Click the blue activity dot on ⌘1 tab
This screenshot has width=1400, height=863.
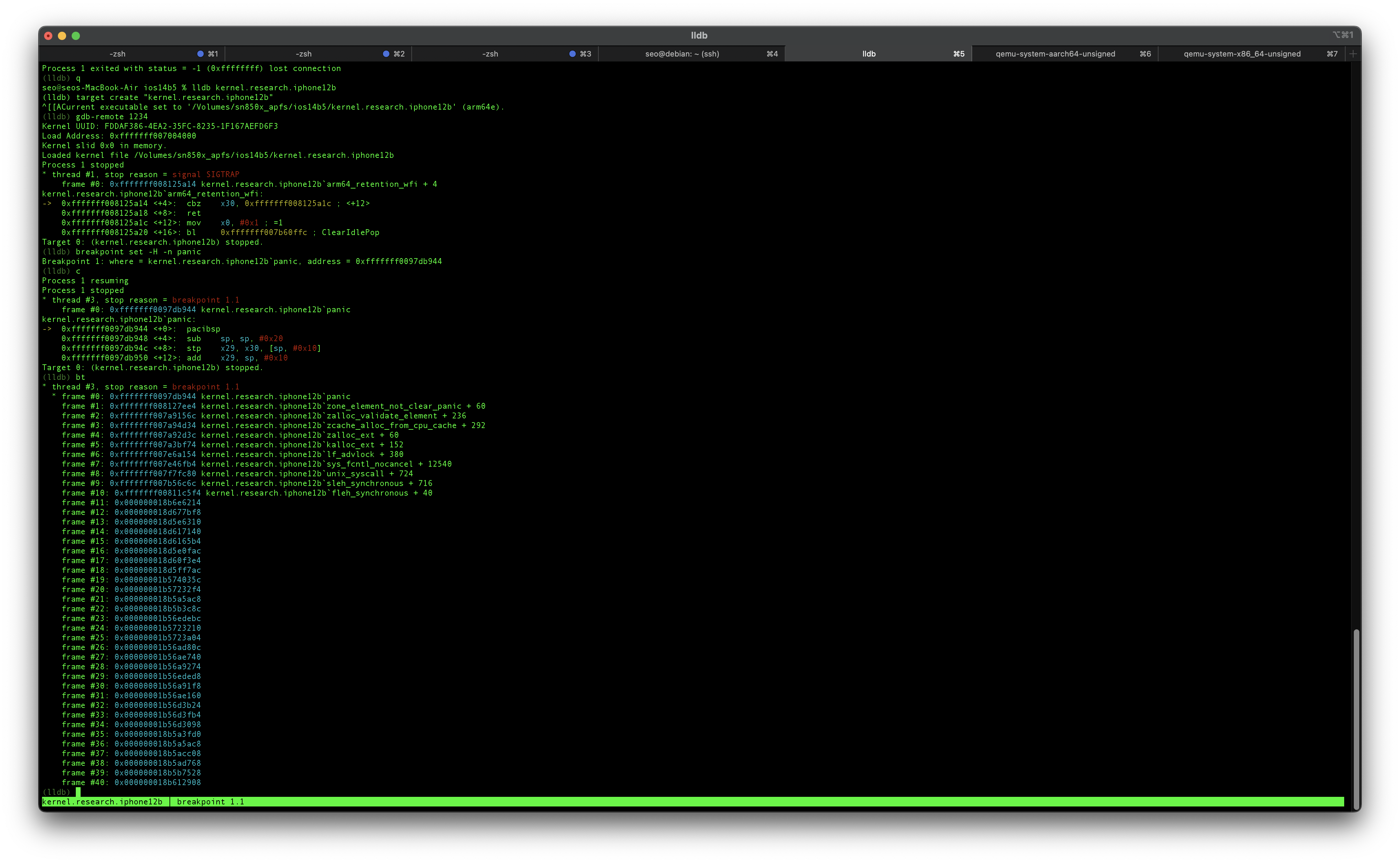(x=200, y=54)
